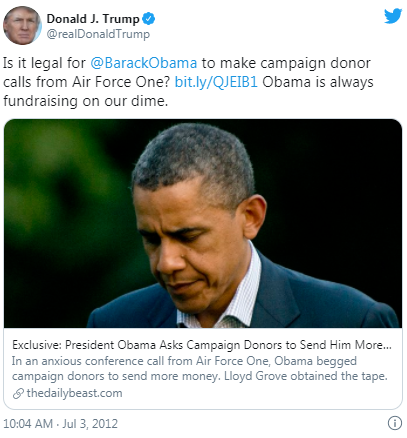Open the tweet author's profile picture
The height and width of the screenshot is (438, 407).
coord(22,25)
